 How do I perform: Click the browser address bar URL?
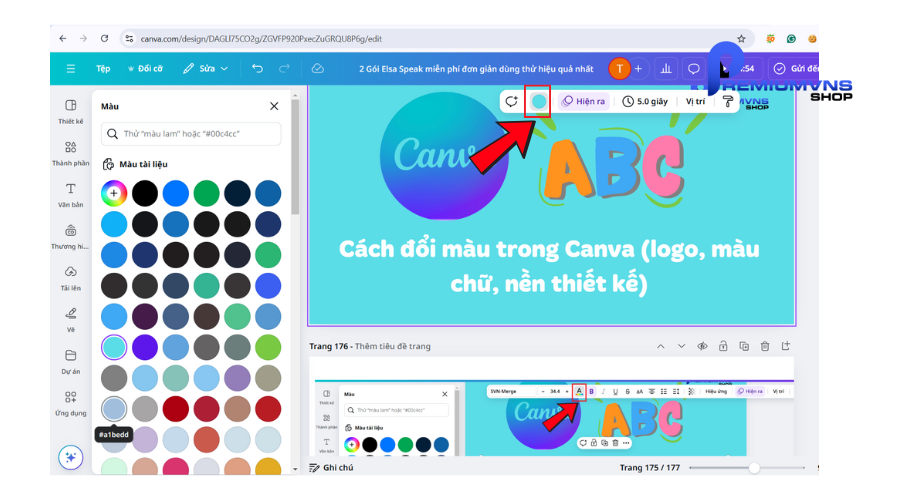pyautogui.click(x=261, y=38)
